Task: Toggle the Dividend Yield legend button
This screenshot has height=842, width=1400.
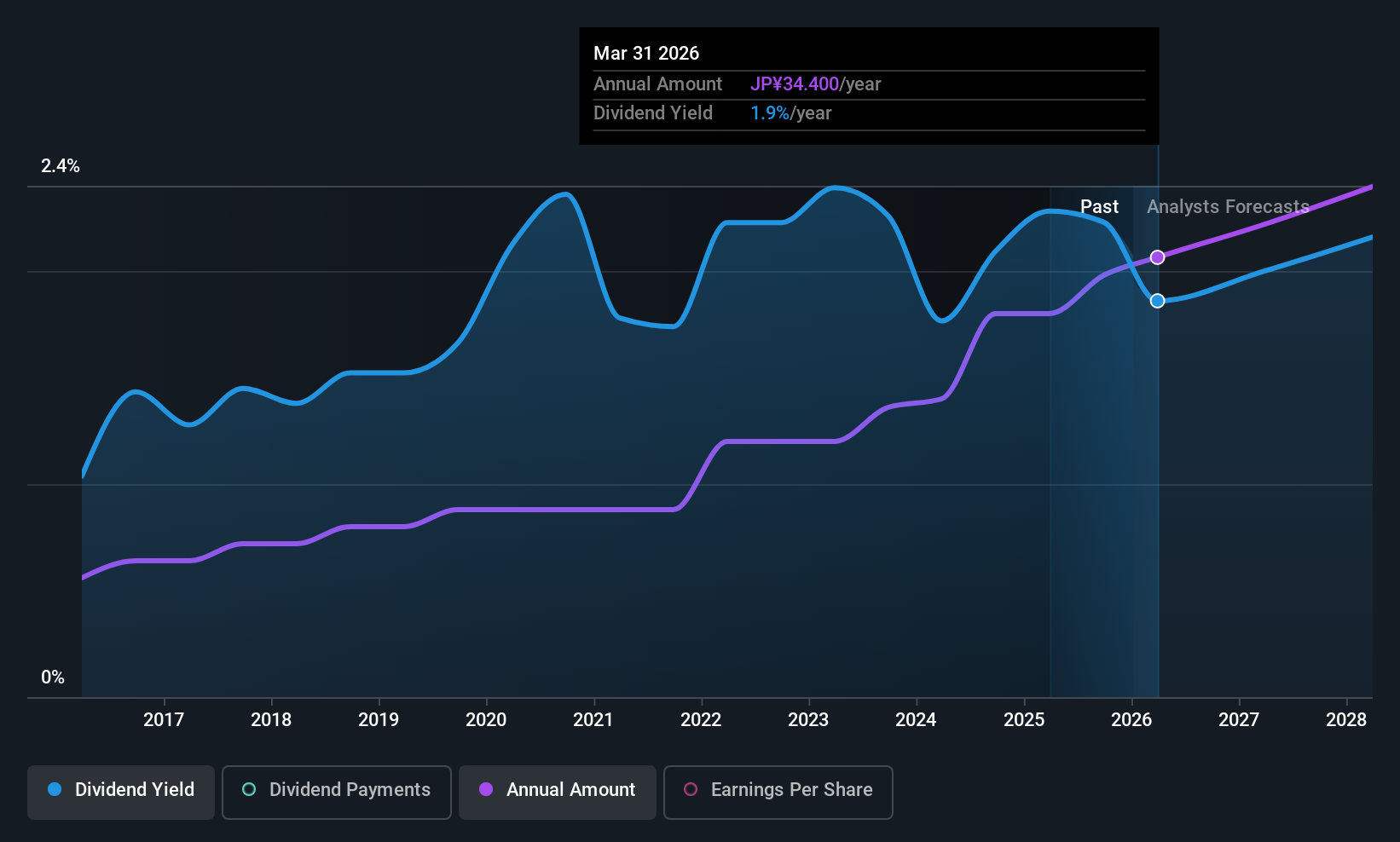Action: 121,792
